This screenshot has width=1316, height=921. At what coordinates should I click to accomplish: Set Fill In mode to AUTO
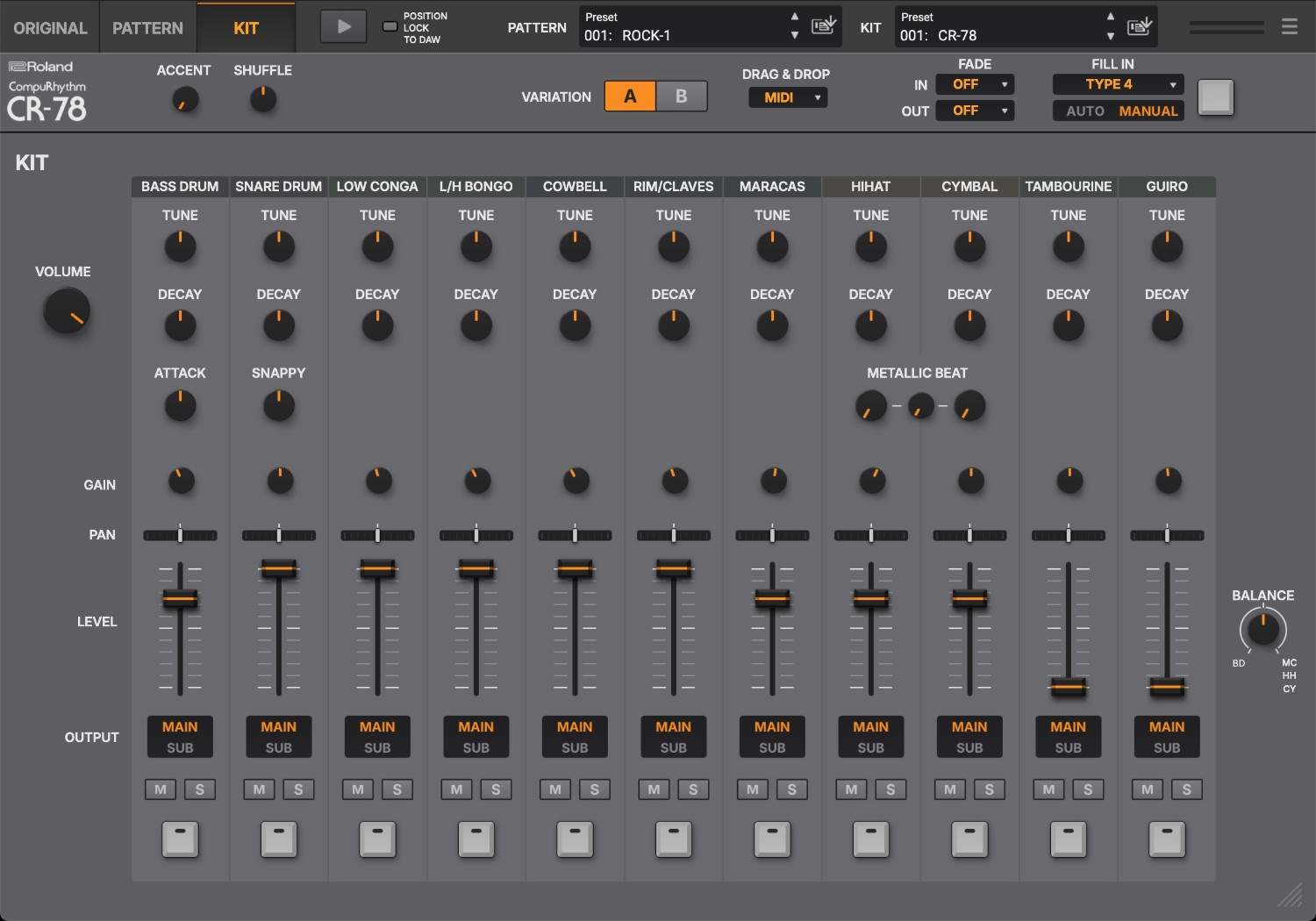pos(1084,111)
